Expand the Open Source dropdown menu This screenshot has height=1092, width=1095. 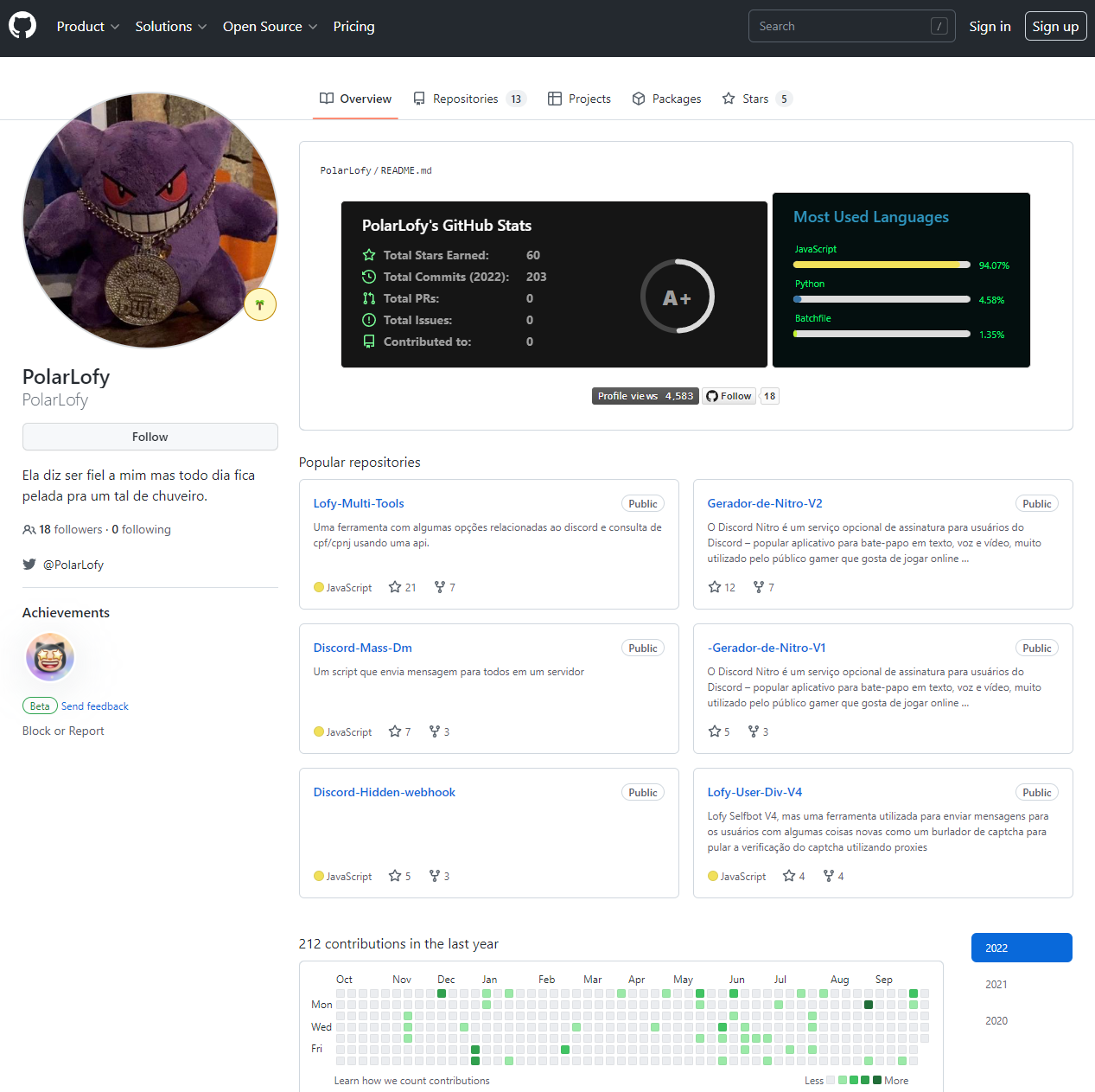click(x=270, y=27)
